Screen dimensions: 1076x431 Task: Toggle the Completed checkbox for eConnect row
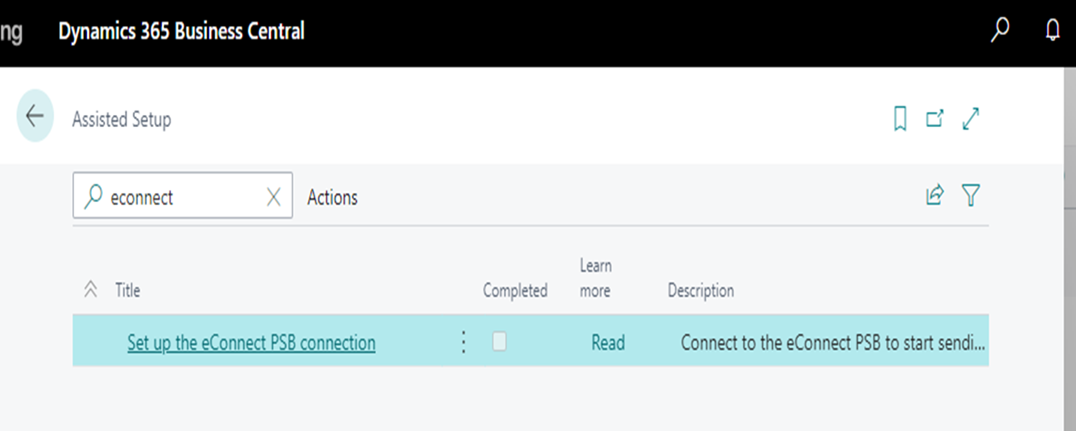pyautogui.click(x=500, y=341)
